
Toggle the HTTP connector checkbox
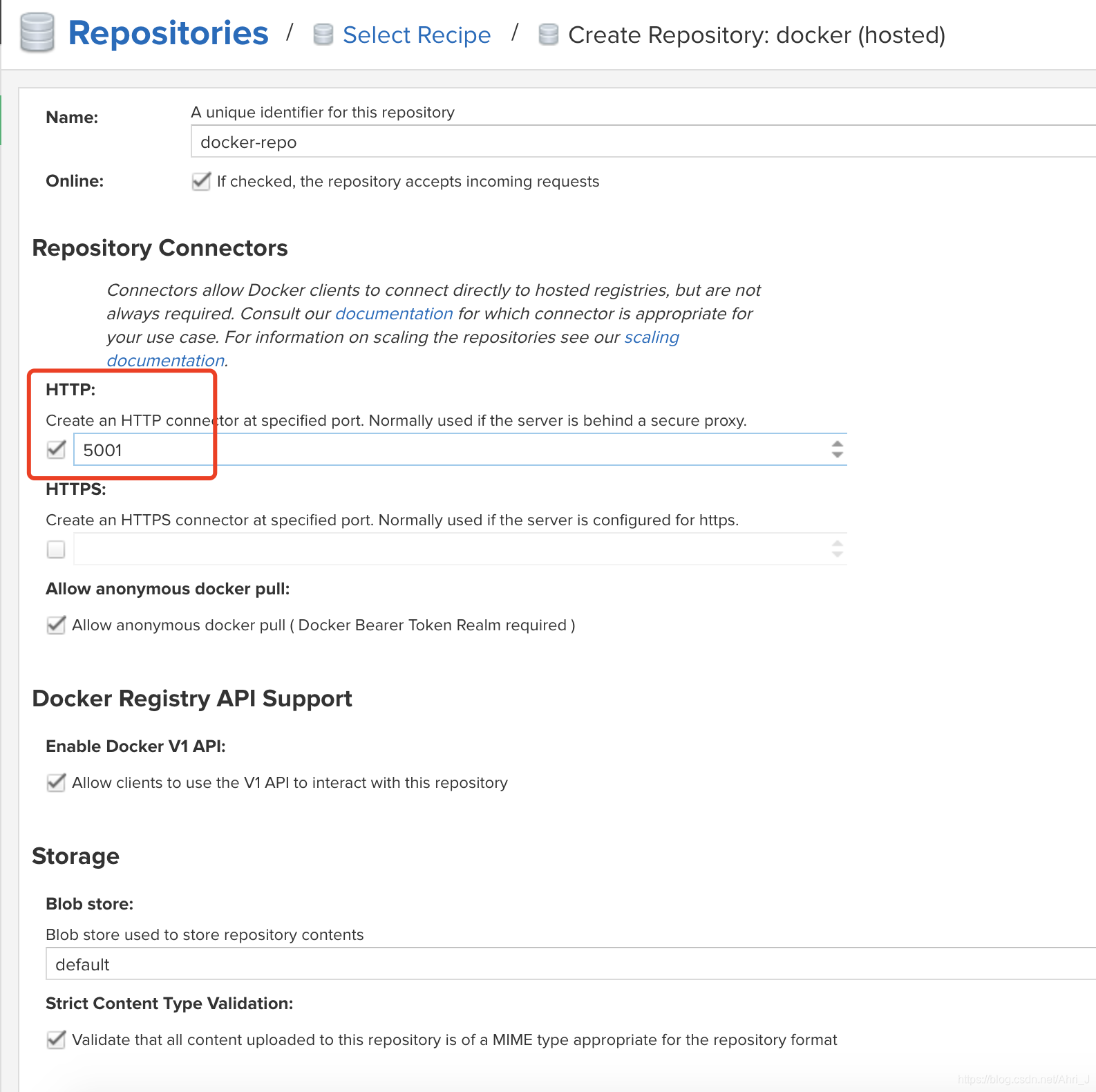coord(56,450)
